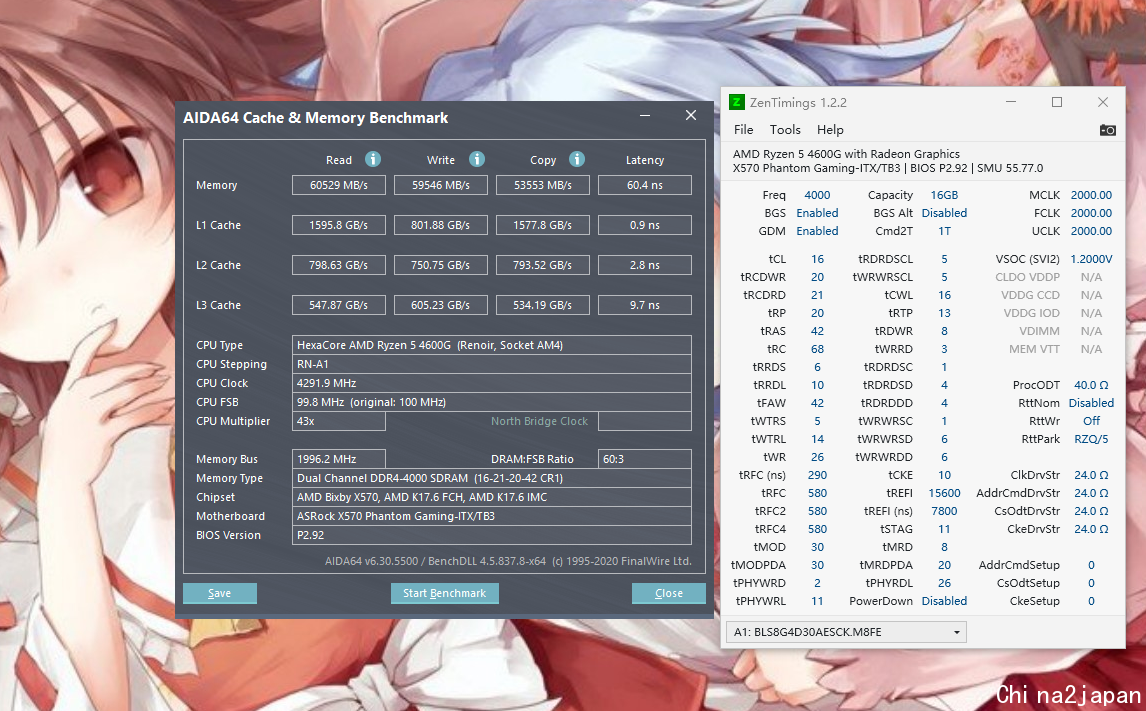
Task: Click the Freq value 4000 in ZenTimings
Action: pos(817,195)
